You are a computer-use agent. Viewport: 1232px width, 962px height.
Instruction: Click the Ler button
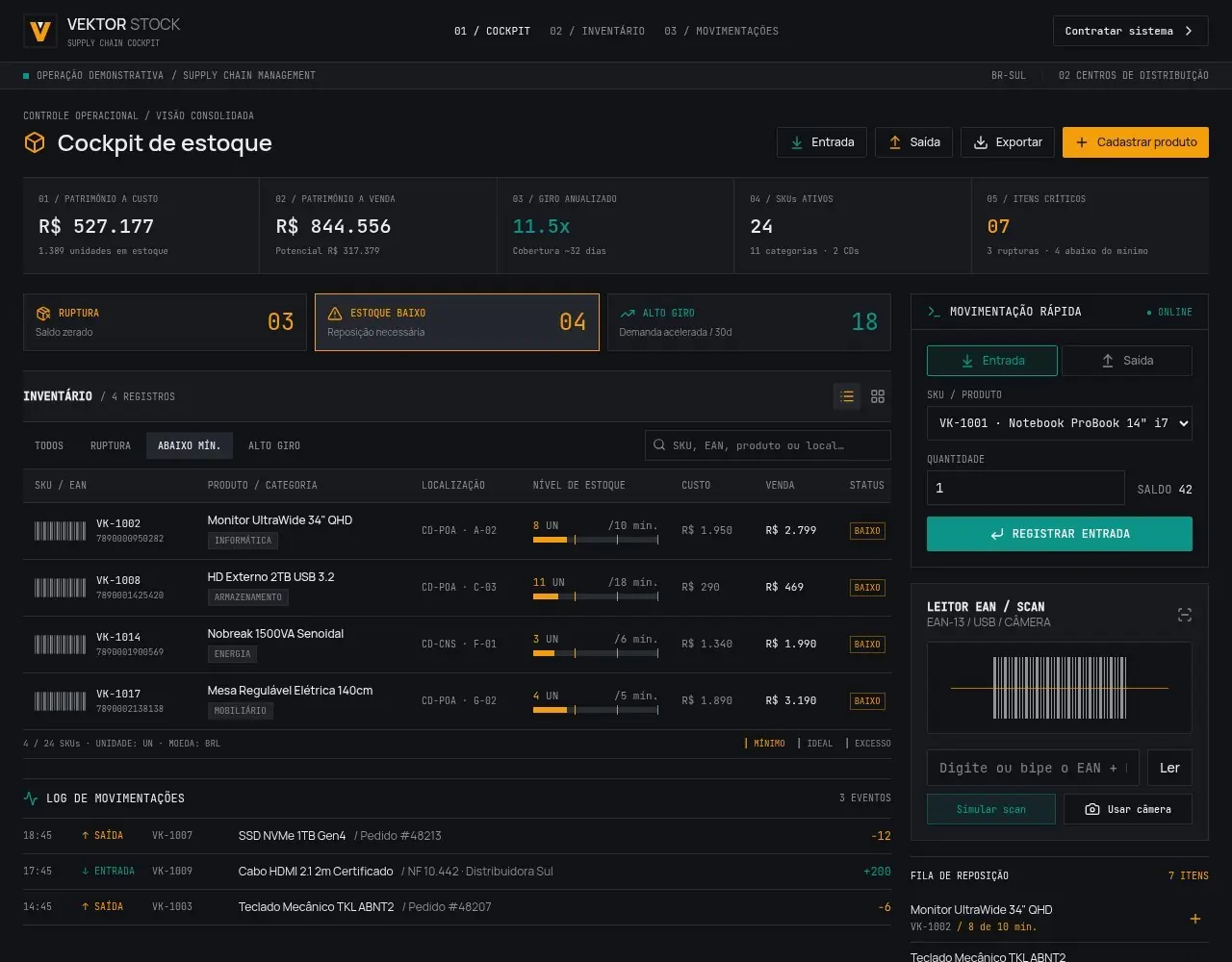(1169, 768)
